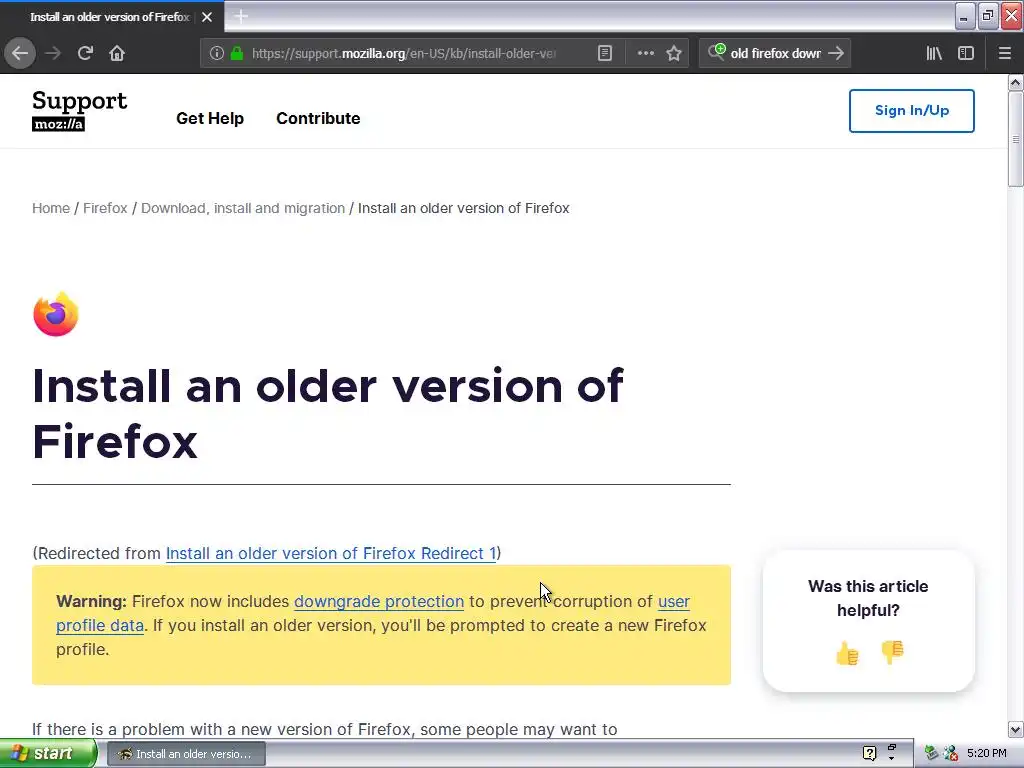Vote thumbs down for article helpfulness
This screenshot has width=1024, height=768.
click(892, 652)
